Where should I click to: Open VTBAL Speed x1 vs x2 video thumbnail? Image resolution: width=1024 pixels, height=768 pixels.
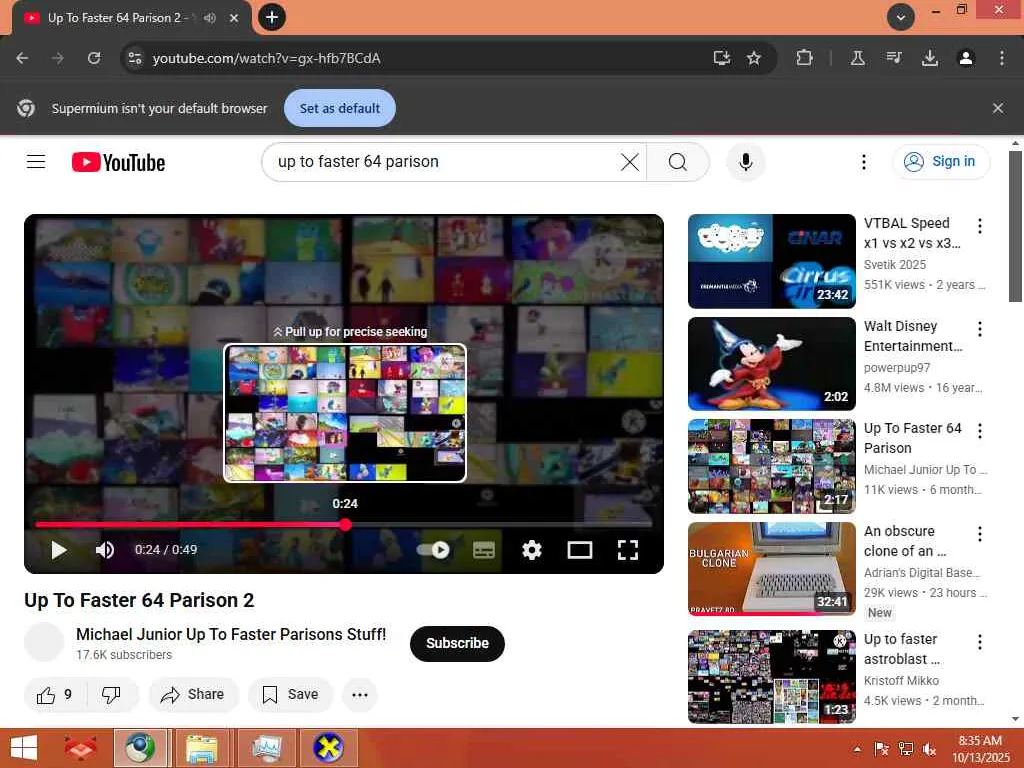click(x=771, y=261)
